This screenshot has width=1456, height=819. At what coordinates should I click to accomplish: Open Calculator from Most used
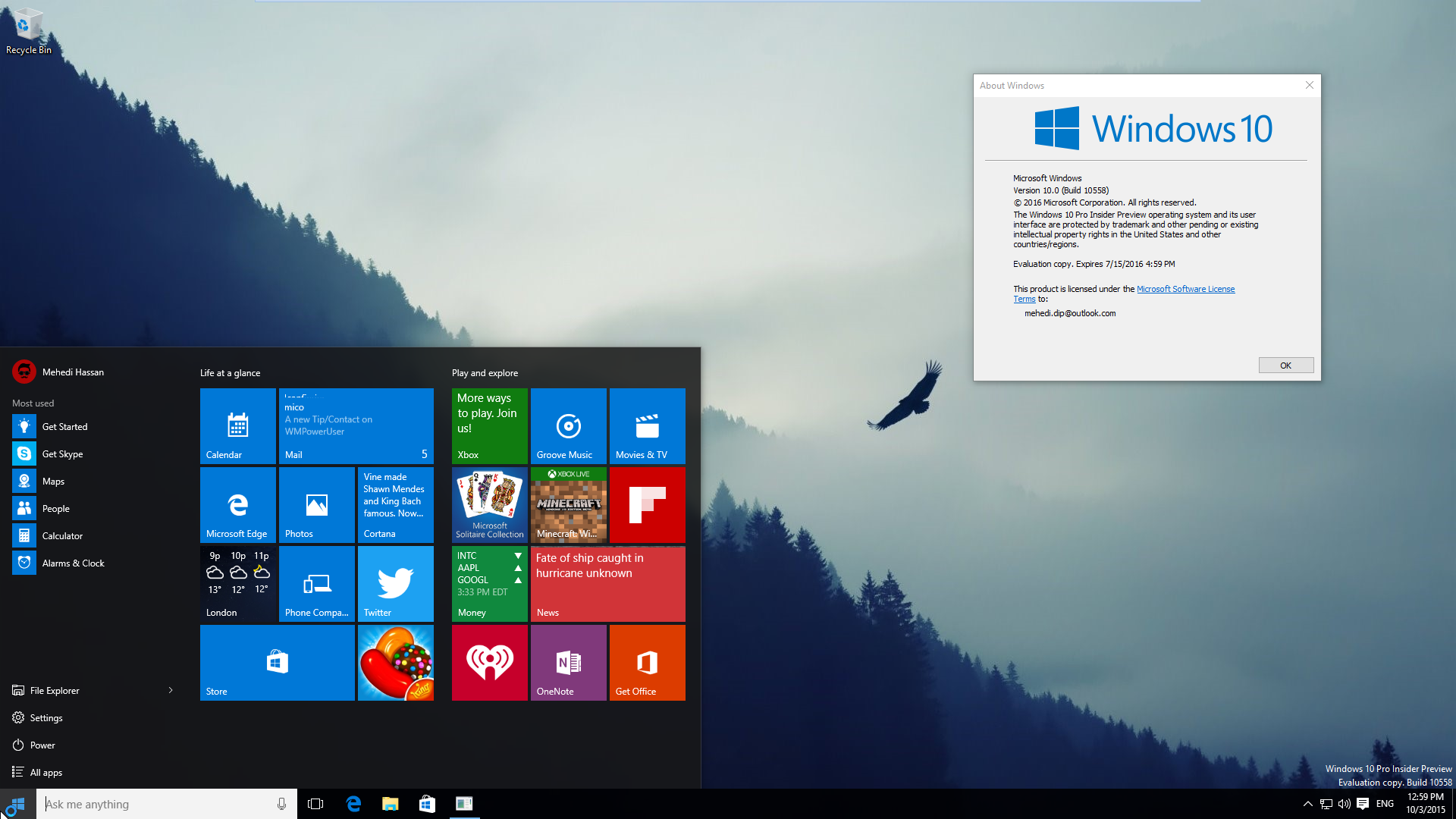[x=94, y=535]
